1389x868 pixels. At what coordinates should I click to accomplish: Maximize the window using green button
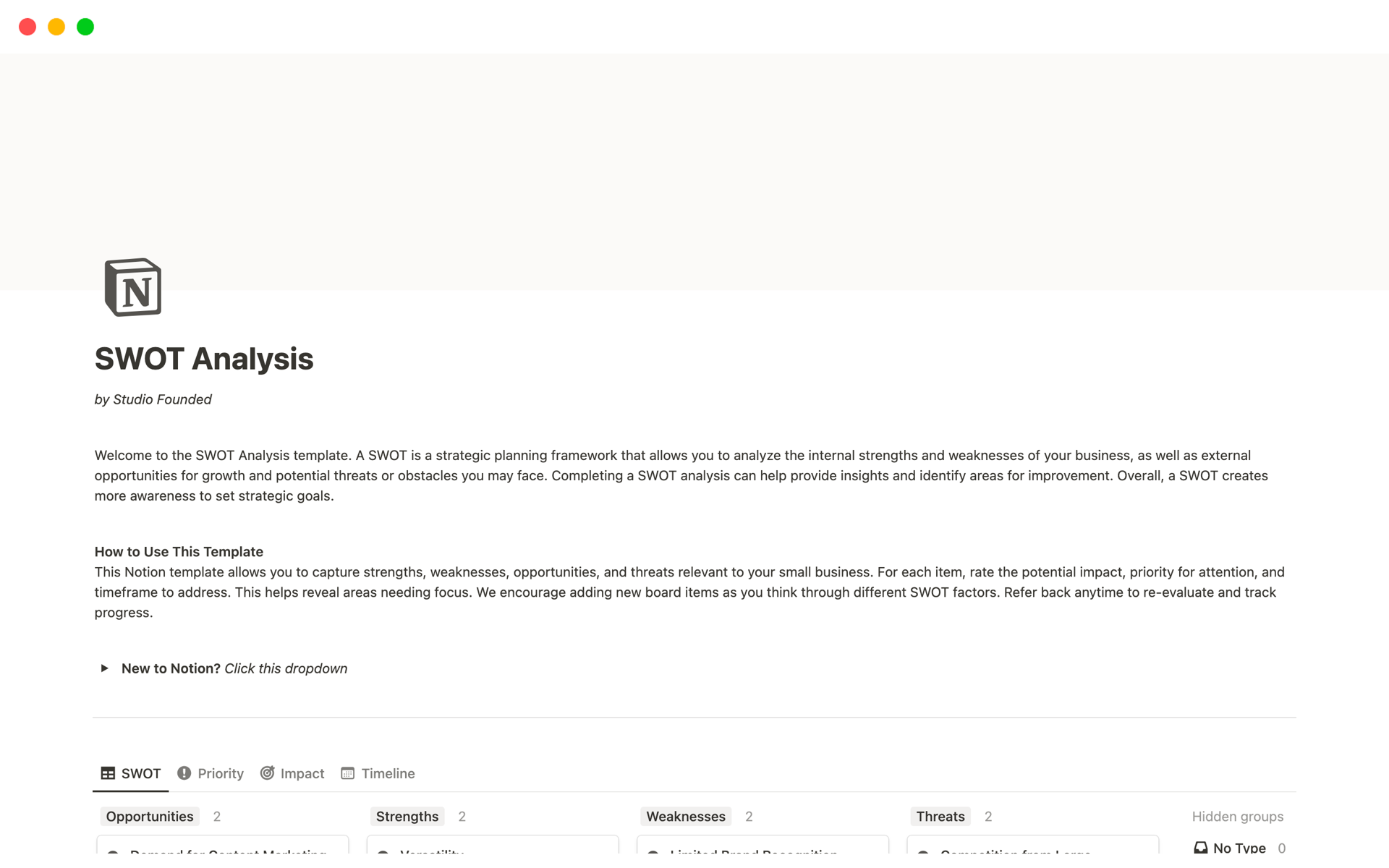pyautogui.click(x=85, y=27)
